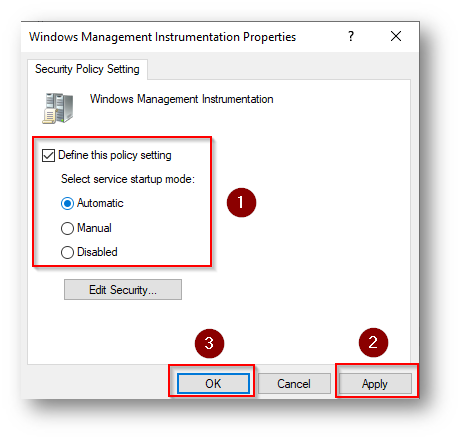Confirm with the OK button
The image size is (462, 441).
(213, 383)
